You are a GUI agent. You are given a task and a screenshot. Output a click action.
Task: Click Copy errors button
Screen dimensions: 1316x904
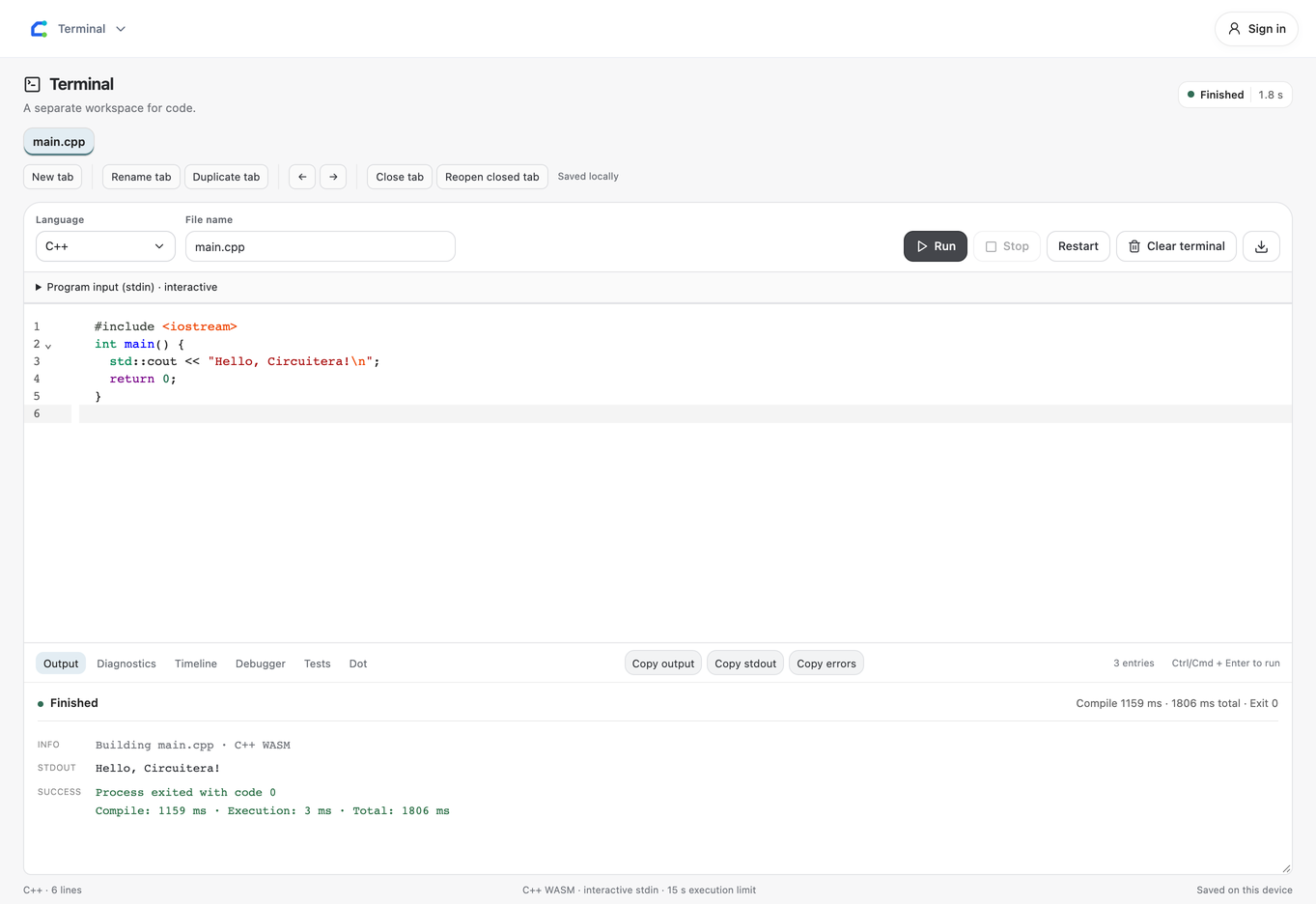(826, 664)
